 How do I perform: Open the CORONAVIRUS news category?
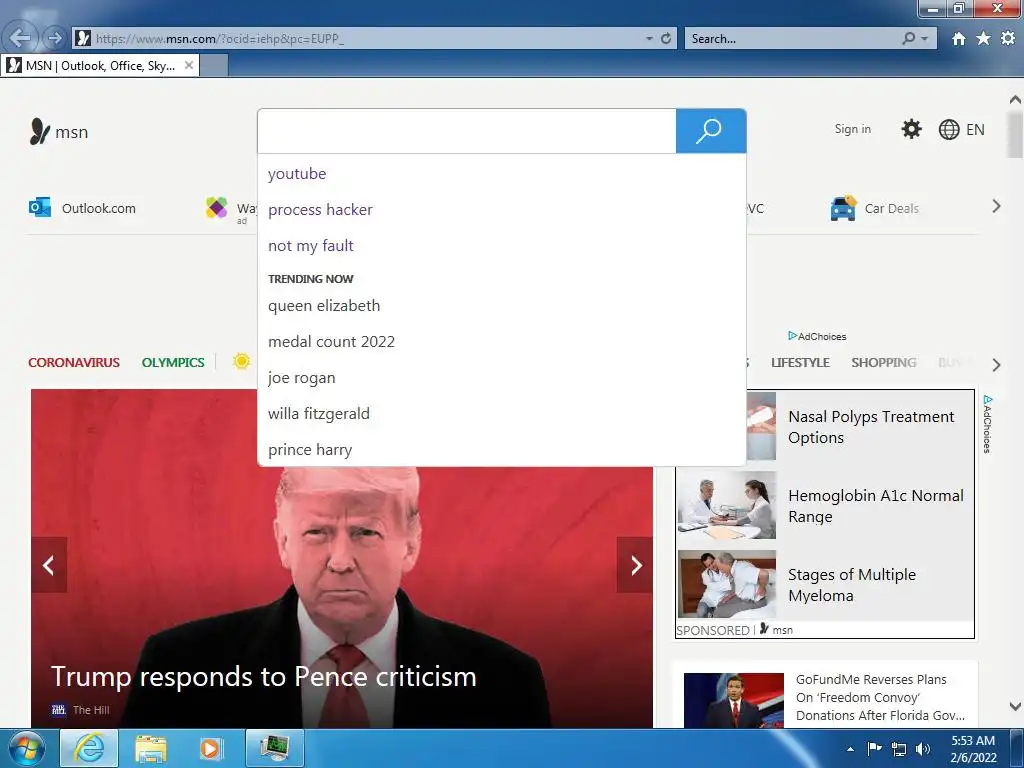tap(74, 362)
